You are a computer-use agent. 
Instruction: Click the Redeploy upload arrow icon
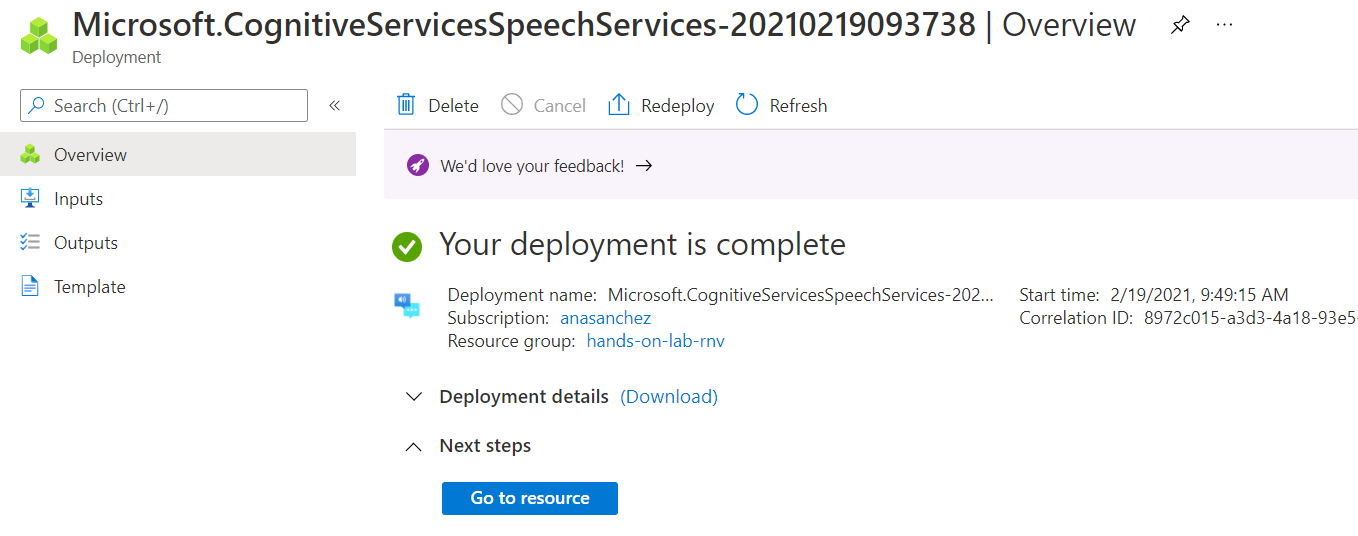pos(619,105)
